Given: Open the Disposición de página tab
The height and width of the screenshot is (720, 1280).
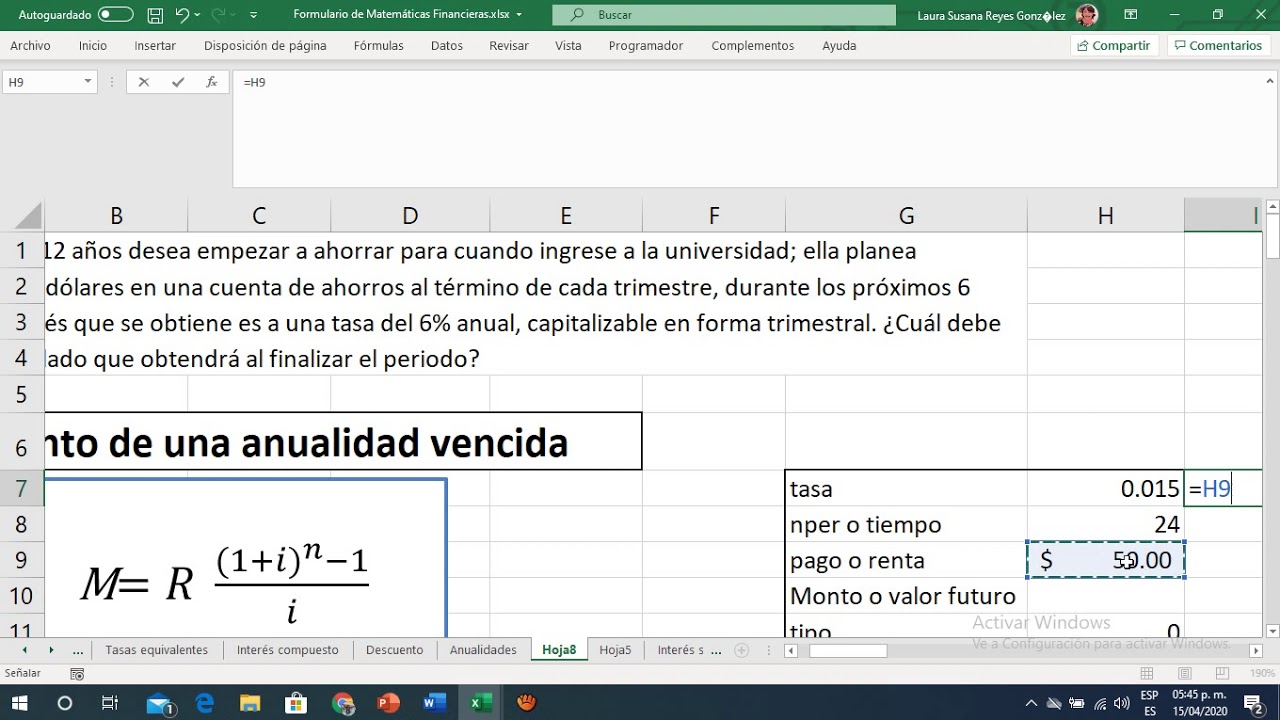Looking at the screenshot, I should pos(265,46).
